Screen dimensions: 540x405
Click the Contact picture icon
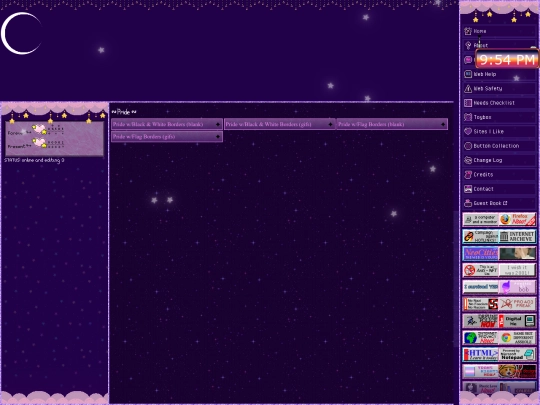tap(468, 189)
